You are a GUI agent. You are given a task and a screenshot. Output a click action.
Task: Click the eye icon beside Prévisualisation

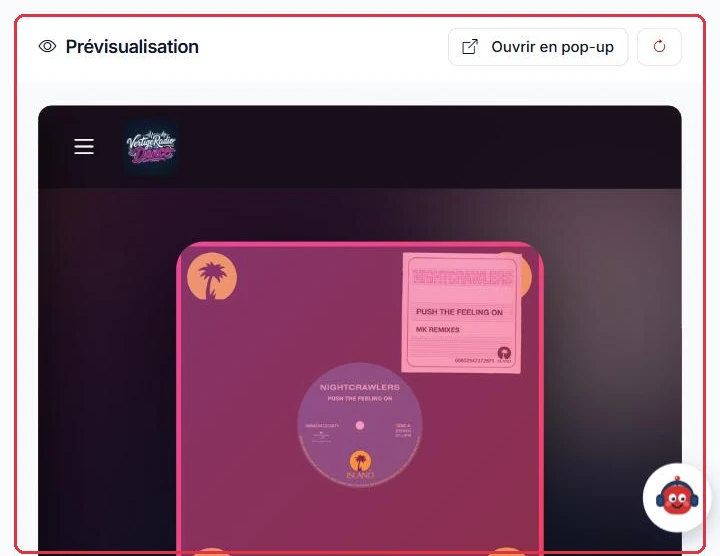(x=47, y=46)
